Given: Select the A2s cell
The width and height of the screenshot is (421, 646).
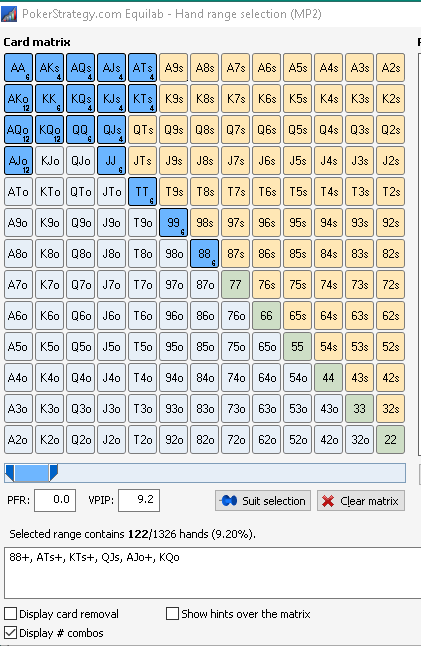Looking at the screenshot, I should click(391, 68).
